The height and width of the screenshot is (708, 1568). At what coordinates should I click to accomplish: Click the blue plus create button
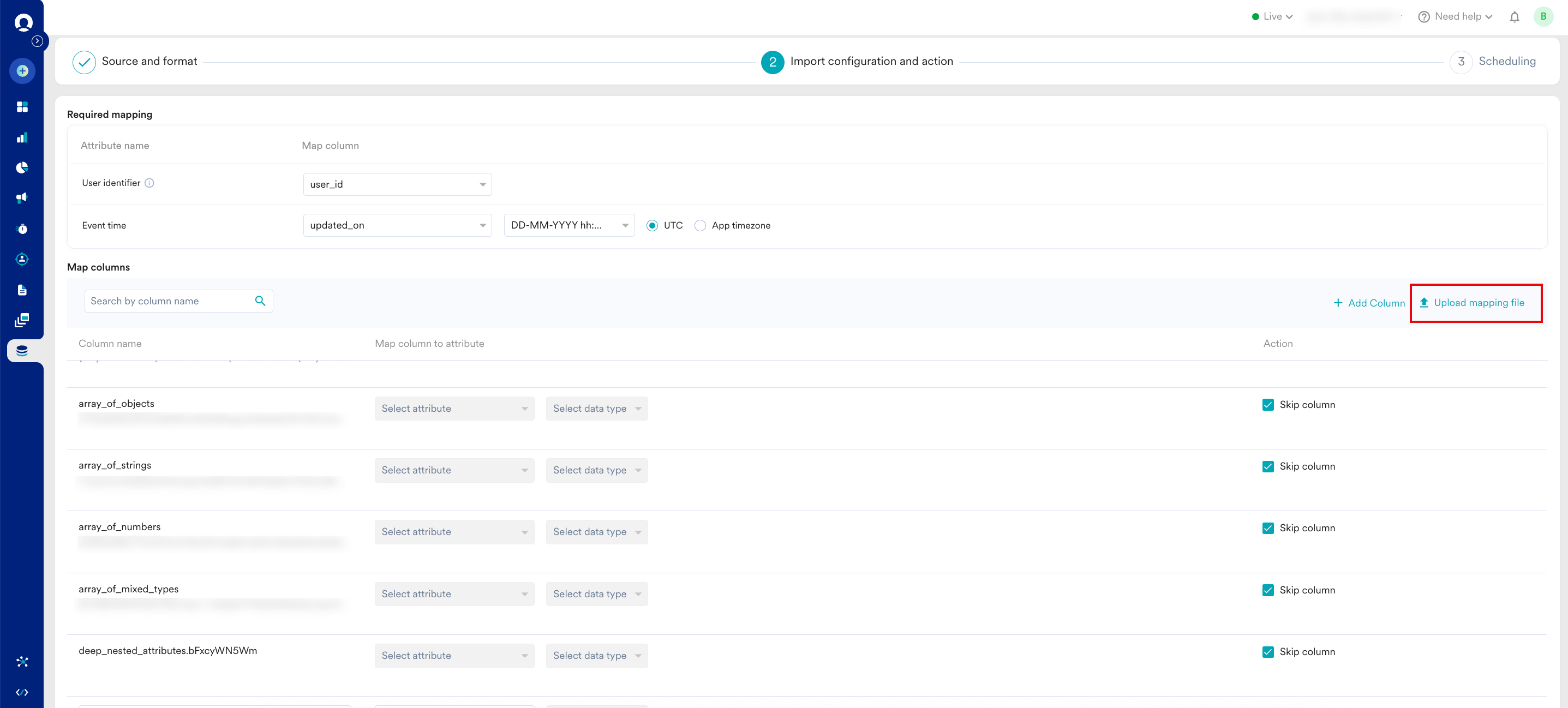coord(22,71)
